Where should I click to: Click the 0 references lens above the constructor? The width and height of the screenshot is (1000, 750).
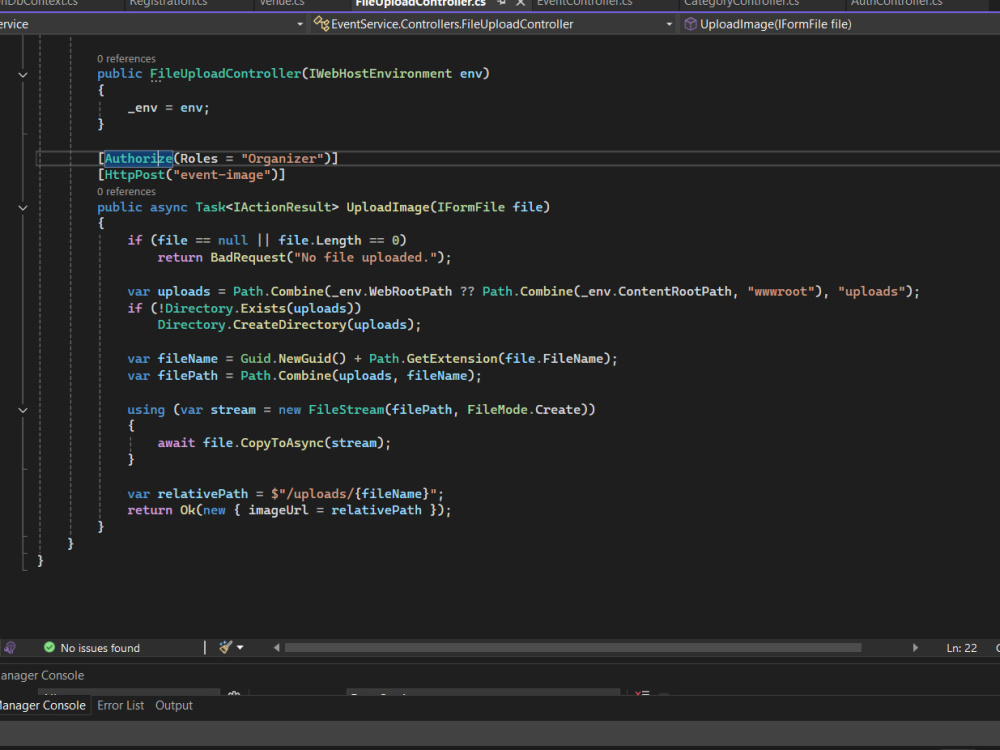click(x=126, y=59)
